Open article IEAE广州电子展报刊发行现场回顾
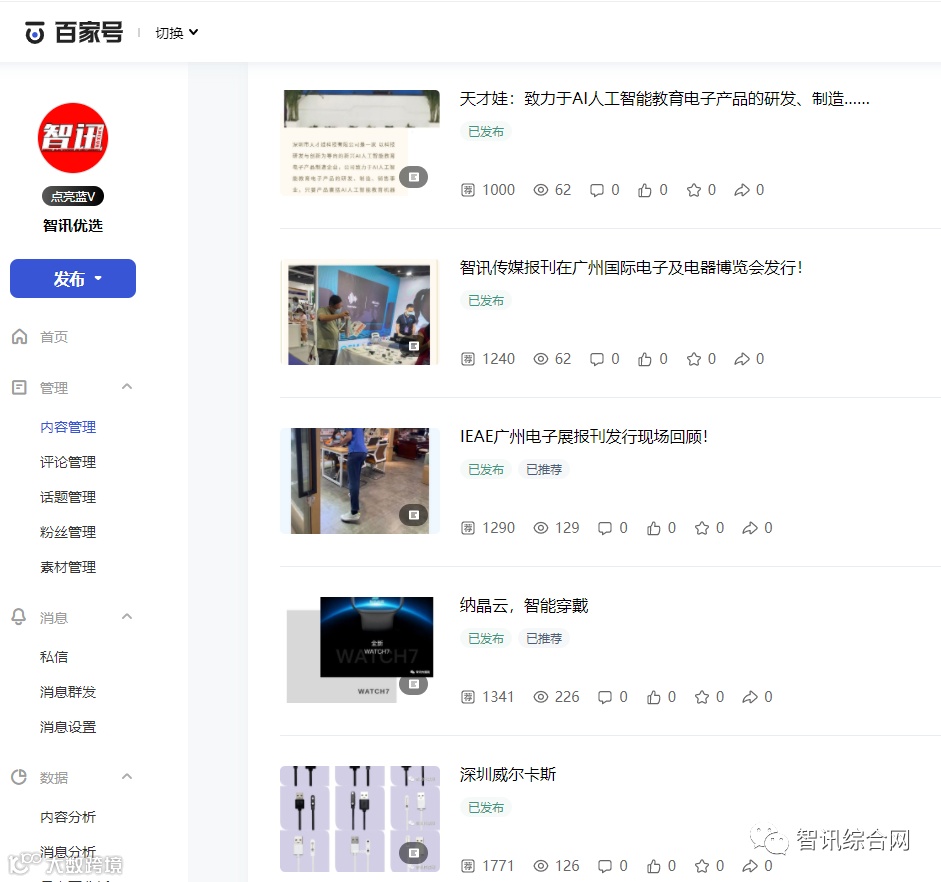Viewport: 941px width, 882px height. [x=584, y=436]
